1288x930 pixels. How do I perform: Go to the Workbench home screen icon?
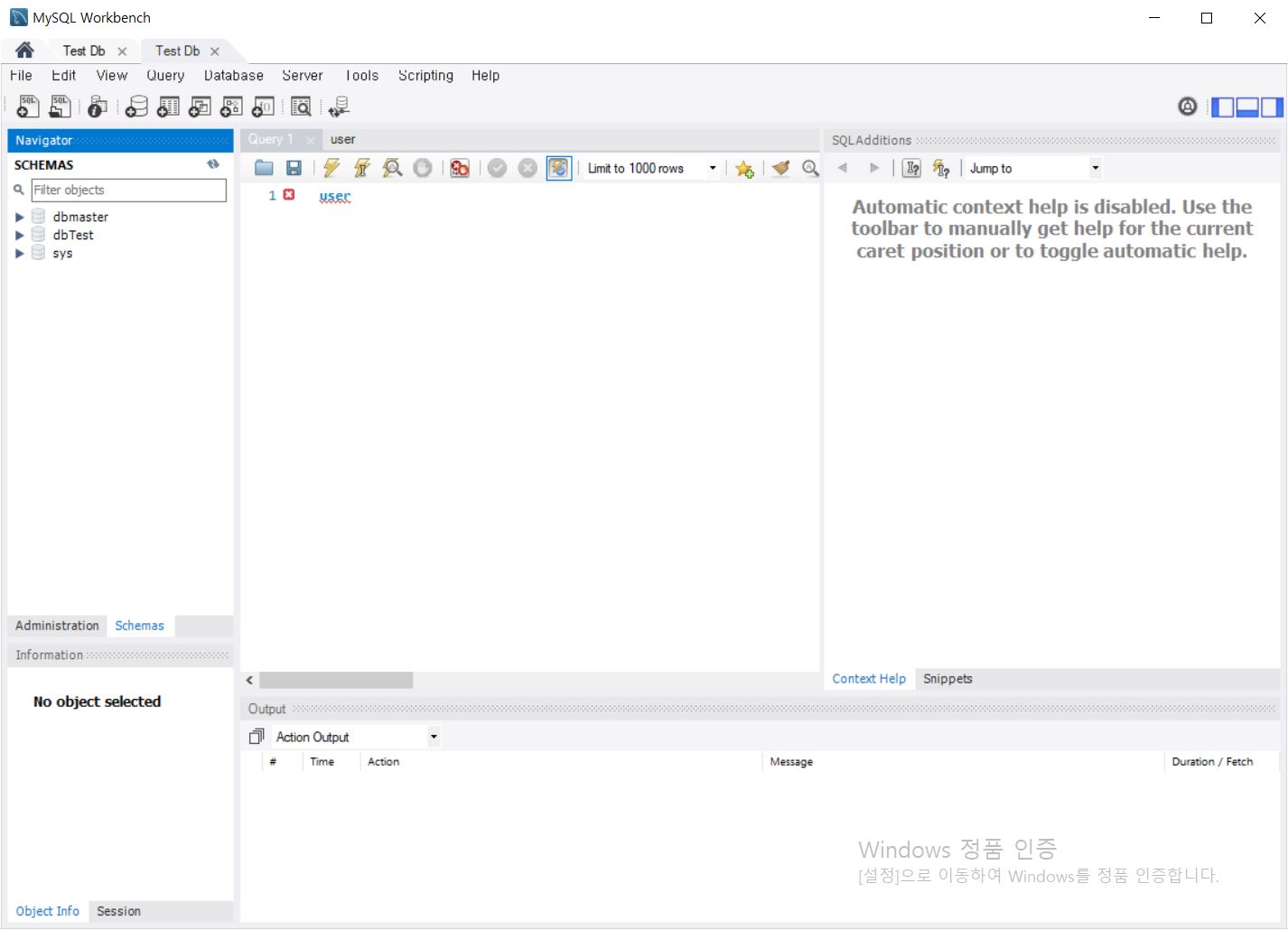(x=24, y=51)
